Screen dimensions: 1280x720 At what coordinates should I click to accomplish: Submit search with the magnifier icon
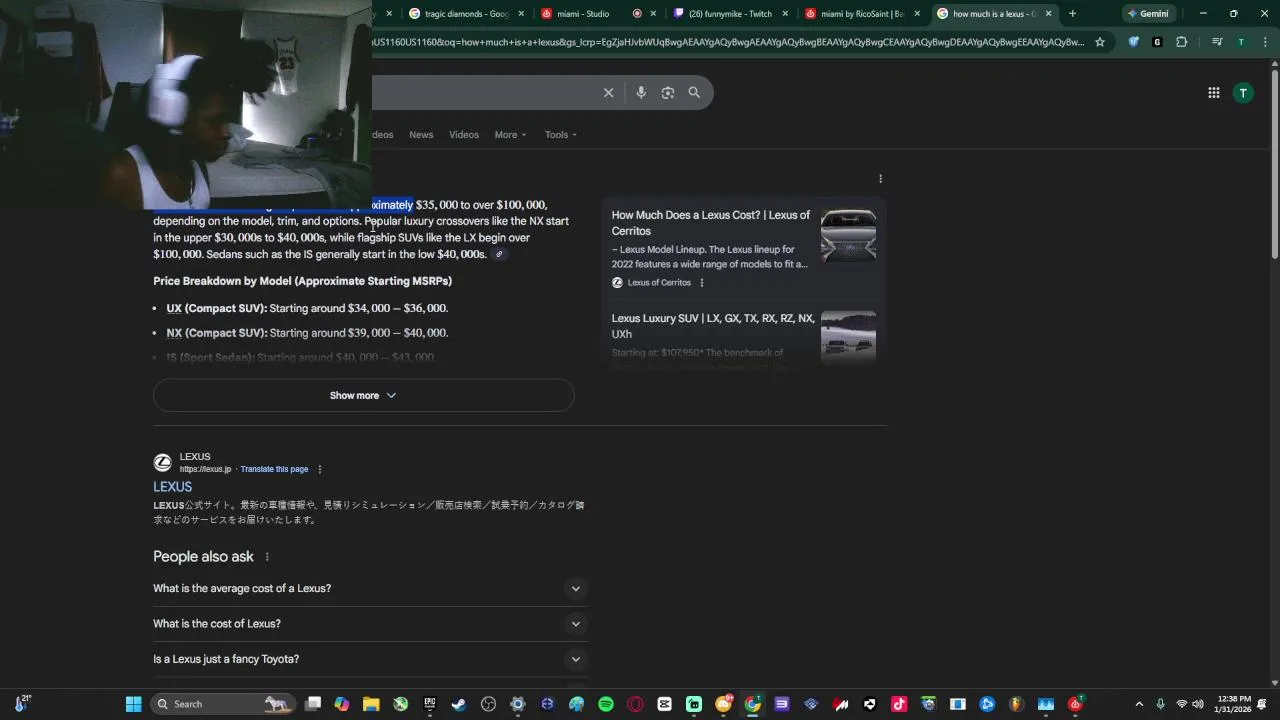[694, 93]
